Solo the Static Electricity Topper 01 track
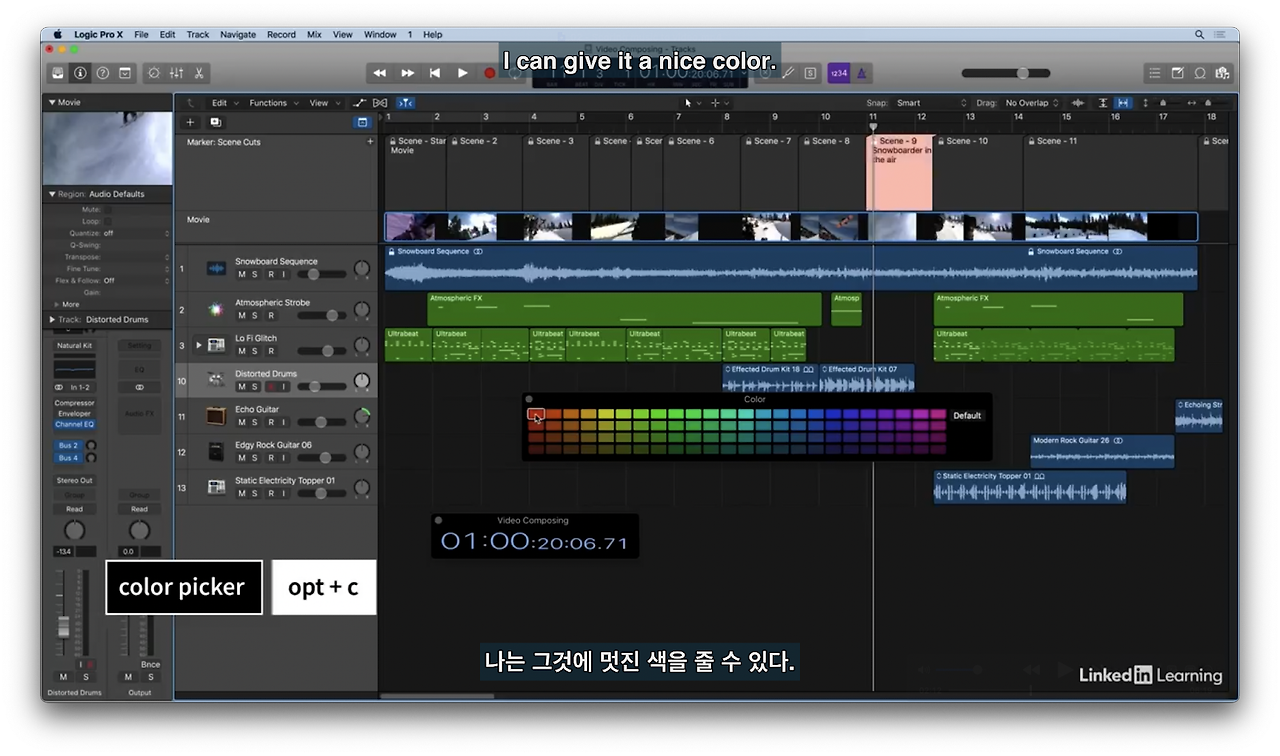The width and height of the screenshot is (1280, 756). pos(255,493)
